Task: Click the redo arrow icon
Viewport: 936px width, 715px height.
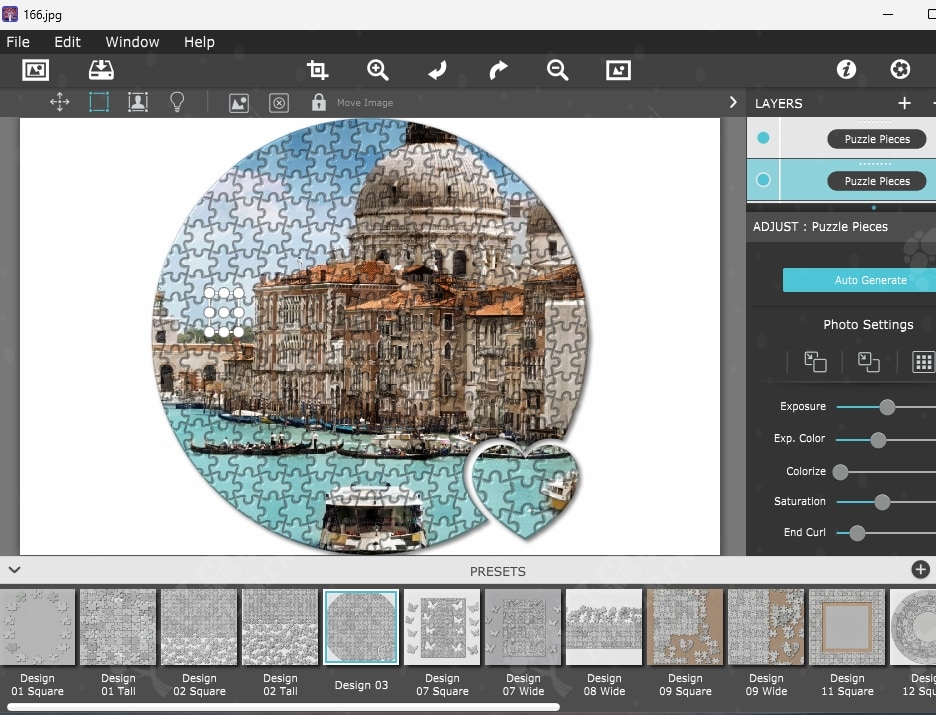Action: click(498, 70)
